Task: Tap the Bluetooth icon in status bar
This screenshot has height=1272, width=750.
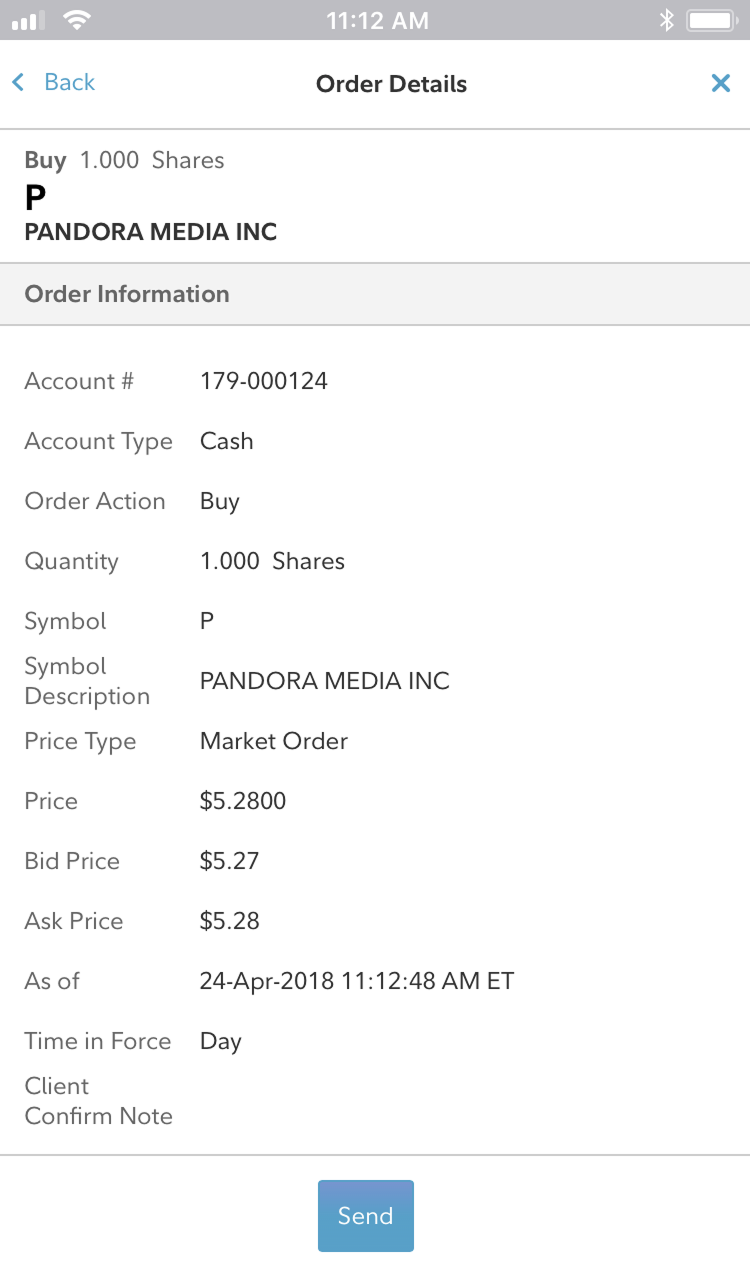Action: click(666, 20)
